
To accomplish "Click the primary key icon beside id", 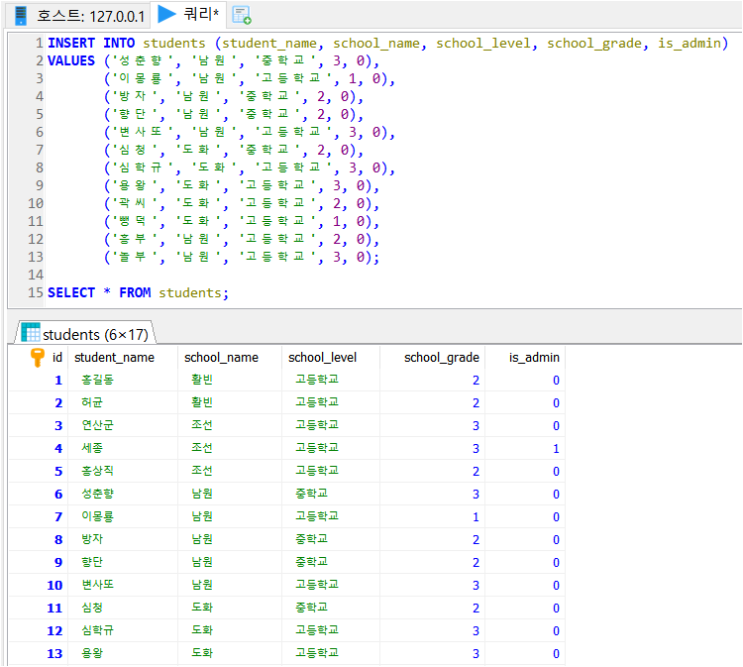I will click(x=37, y=357).
